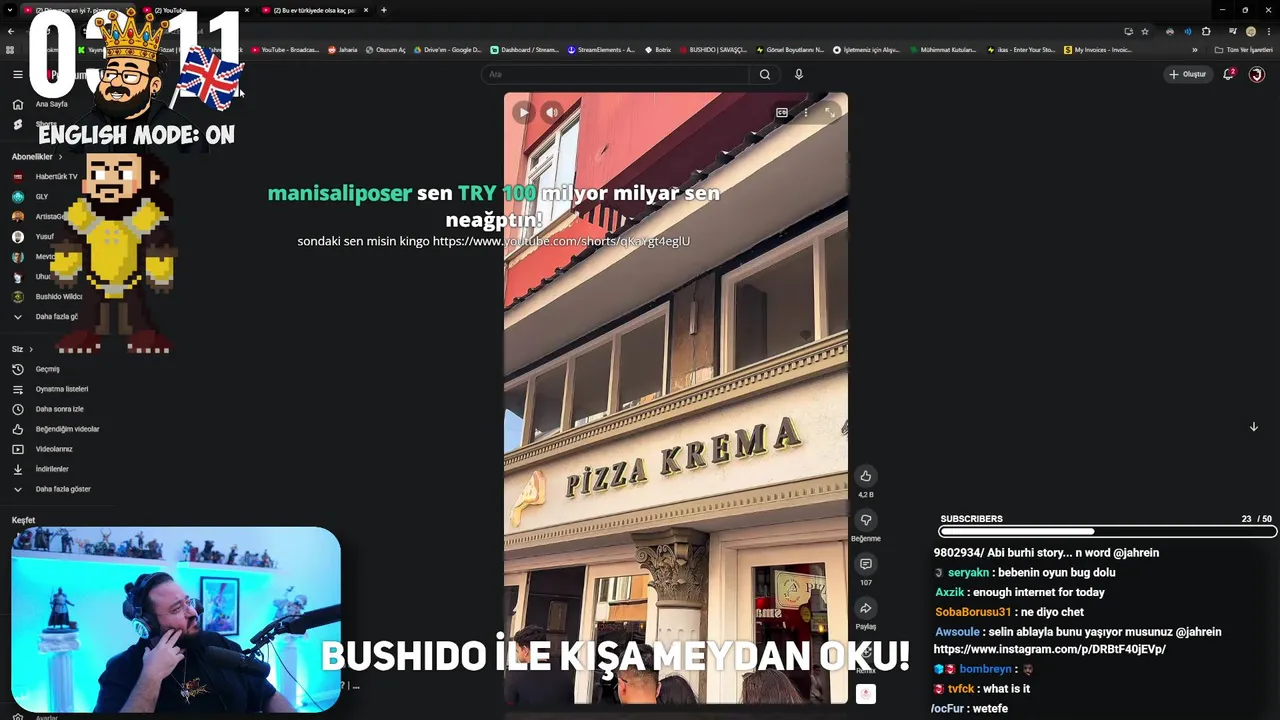
Task: Open a new browser tab
Action: [x=384, y=10]
